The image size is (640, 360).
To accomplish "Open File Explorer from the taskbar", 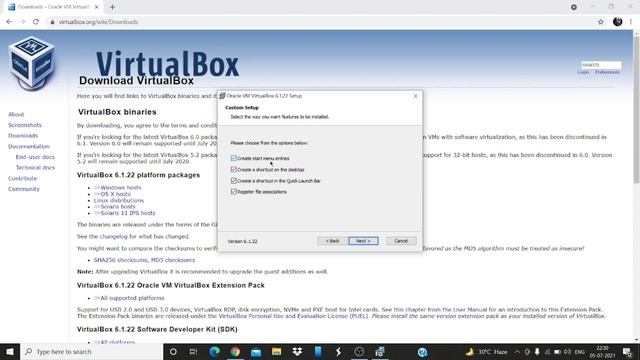I will pyautogui.click(x=276, y=351).
